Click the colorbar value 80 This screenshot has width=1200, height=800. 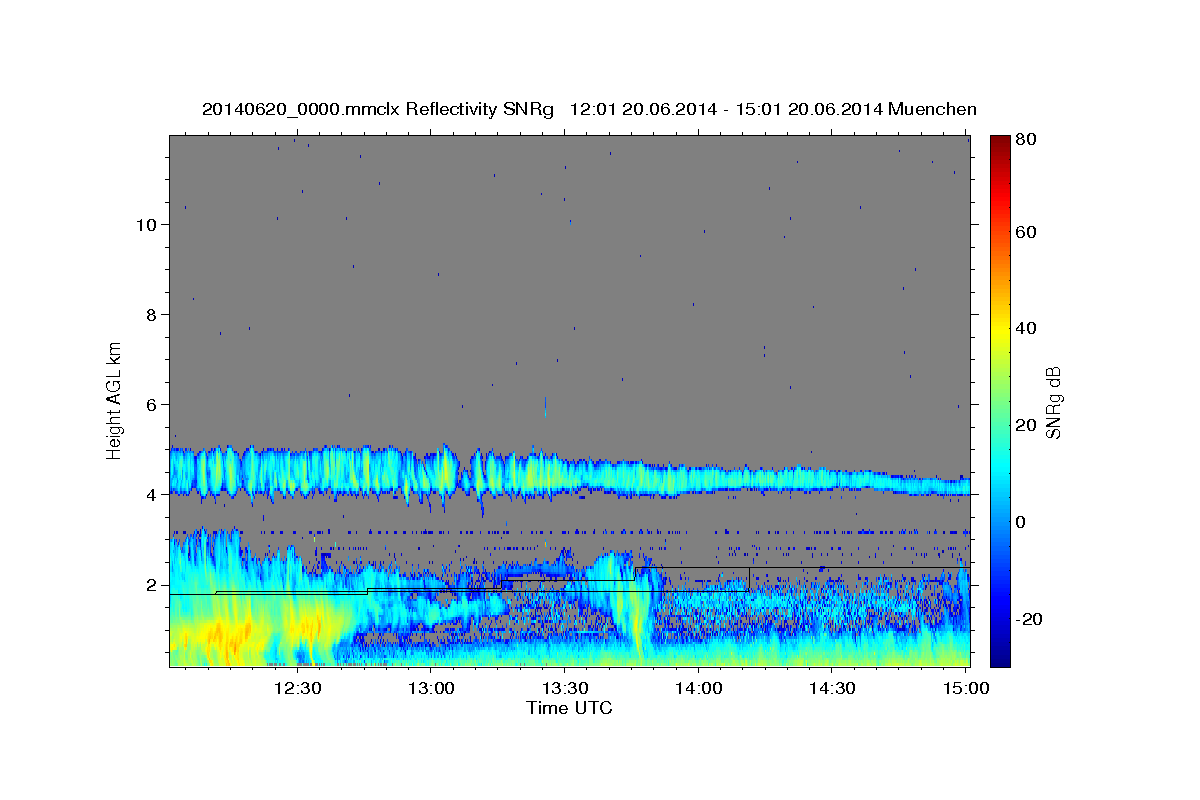point(1025,140)
